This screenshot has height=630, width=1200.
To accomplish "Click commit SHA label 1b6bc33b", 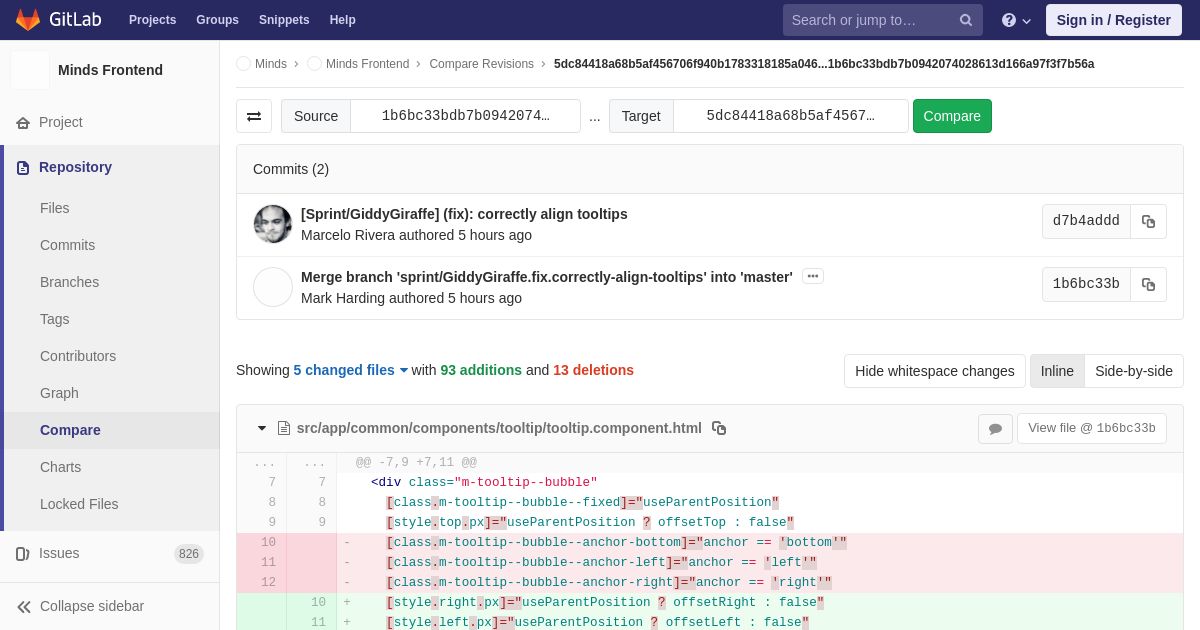I will point(1086,285).
